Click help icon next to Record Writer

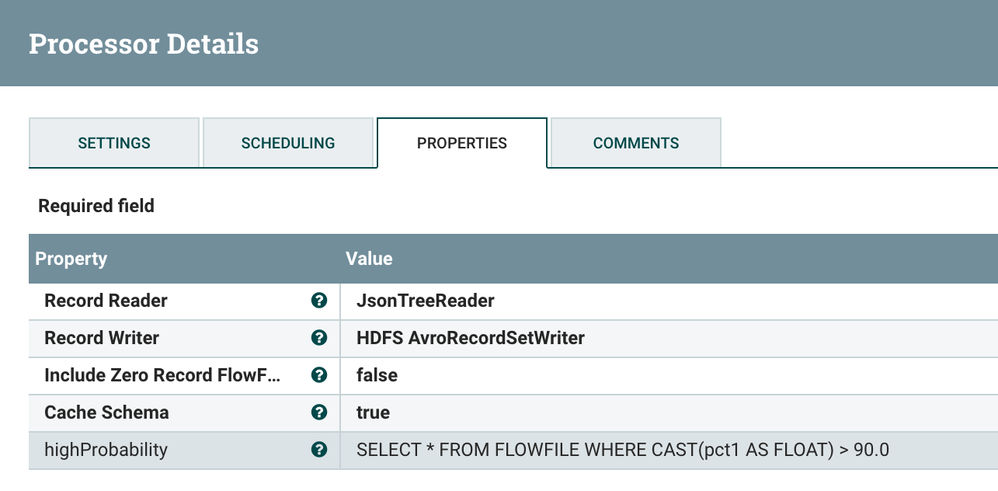click(x=319, y=338)
